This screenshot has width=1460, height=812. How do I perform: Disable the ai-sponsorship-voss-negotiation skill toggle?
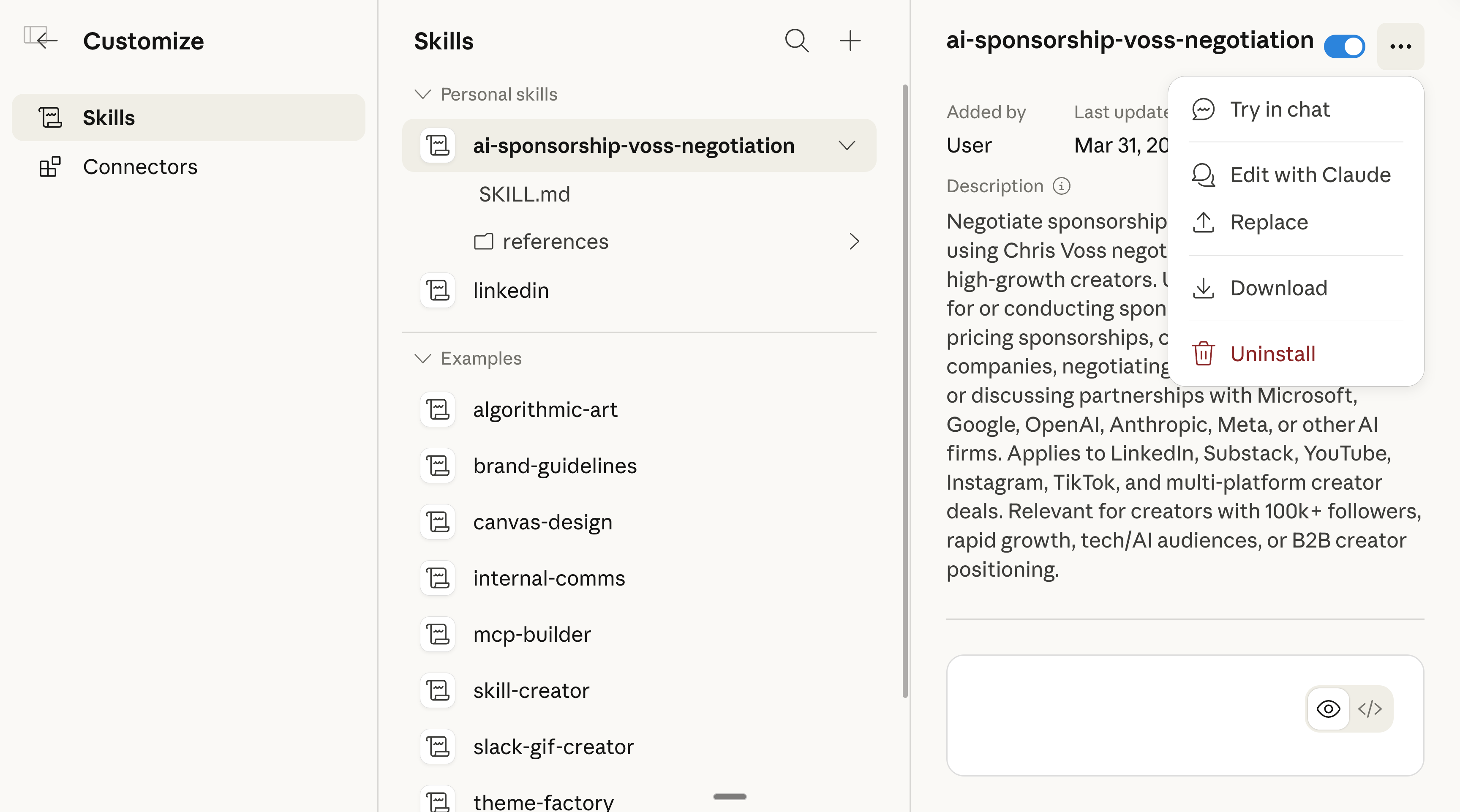click(1344, 46)
